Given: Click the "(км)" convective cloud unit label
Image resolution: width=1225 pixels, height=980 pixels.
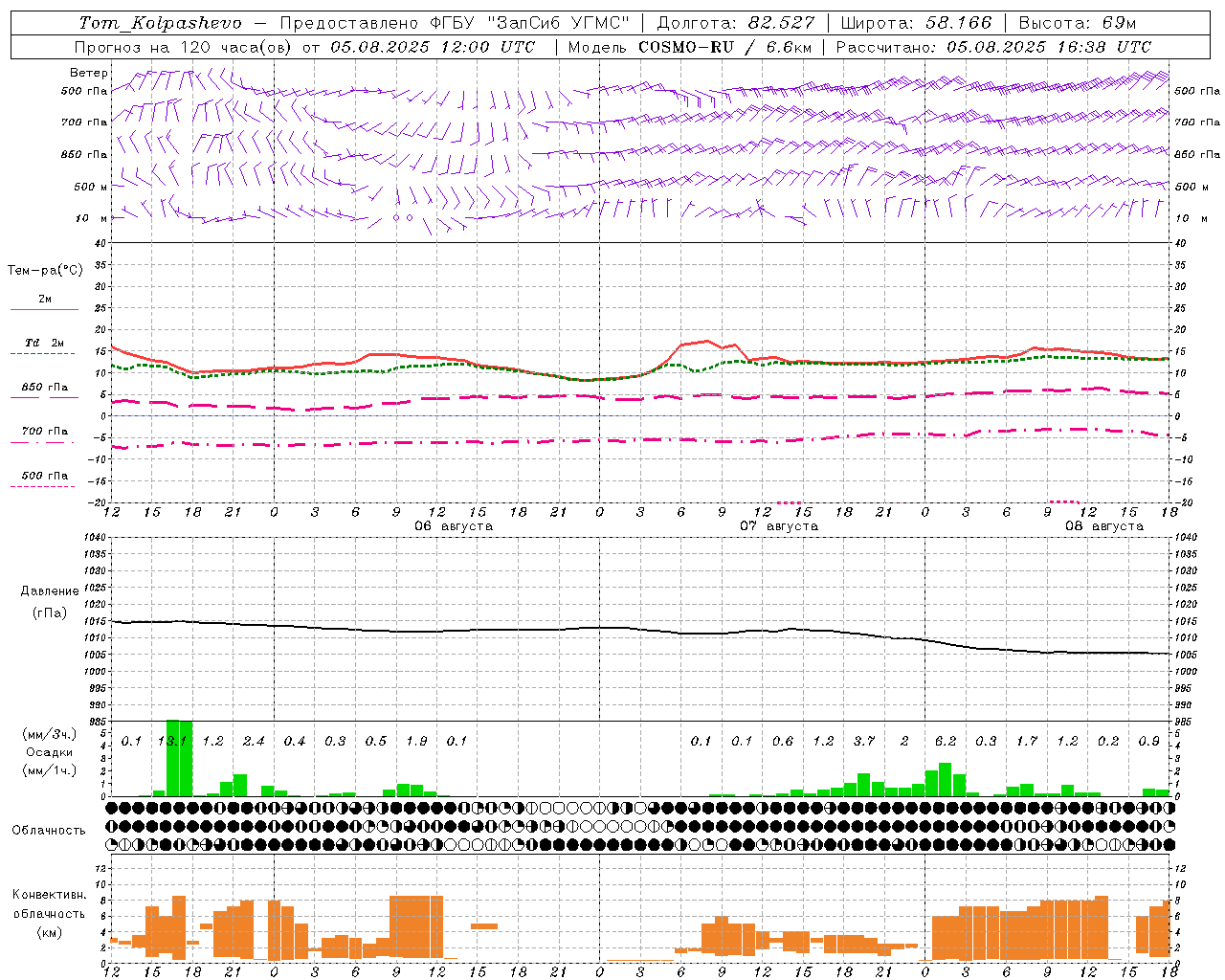Looking at the screenshot, I should (49, 932).
